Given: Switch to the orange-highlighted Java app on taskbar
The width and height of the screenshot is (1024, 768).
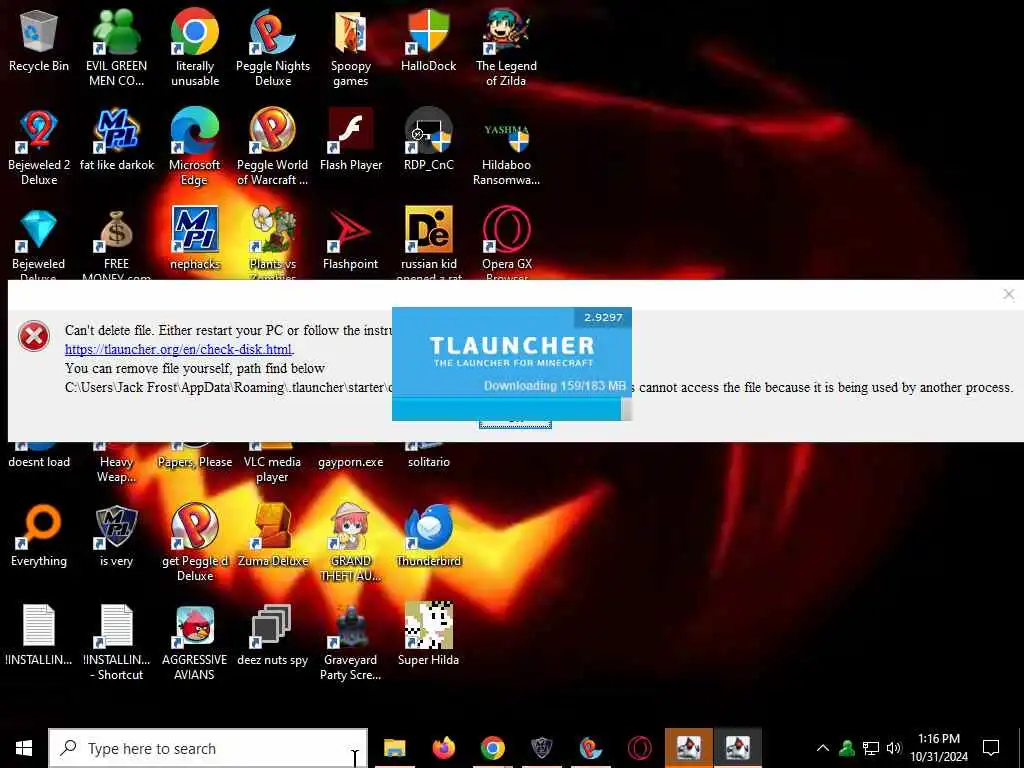Looking at the screenshot, I should click(x=688, y=748).
